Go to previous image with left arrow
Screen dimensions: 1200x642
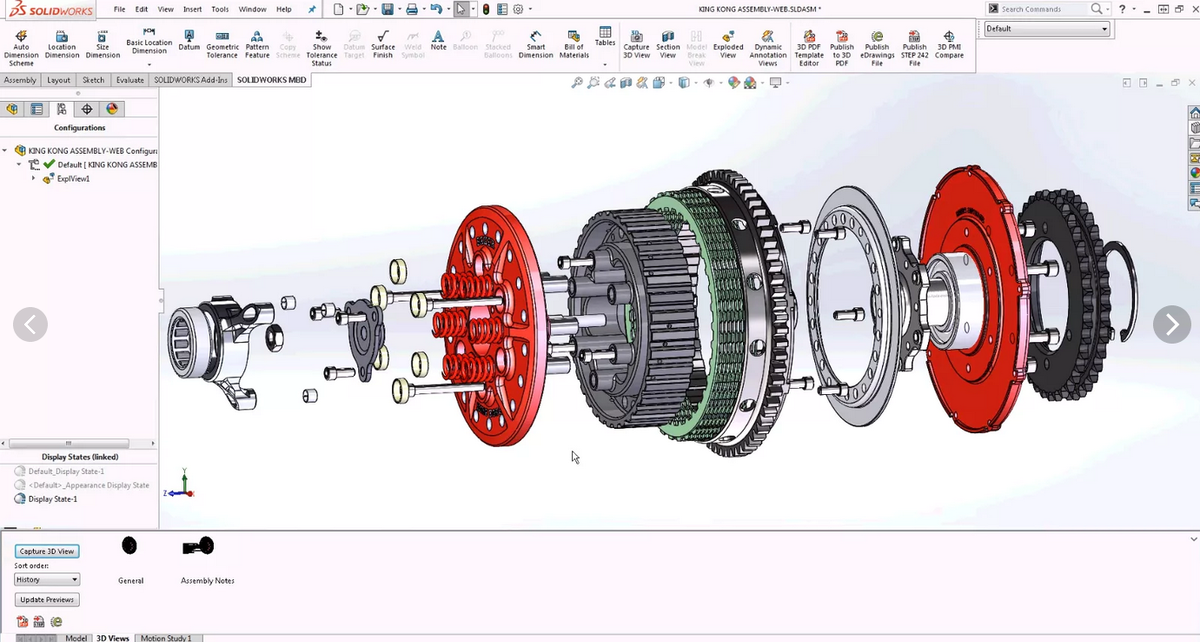click(30, 324)
